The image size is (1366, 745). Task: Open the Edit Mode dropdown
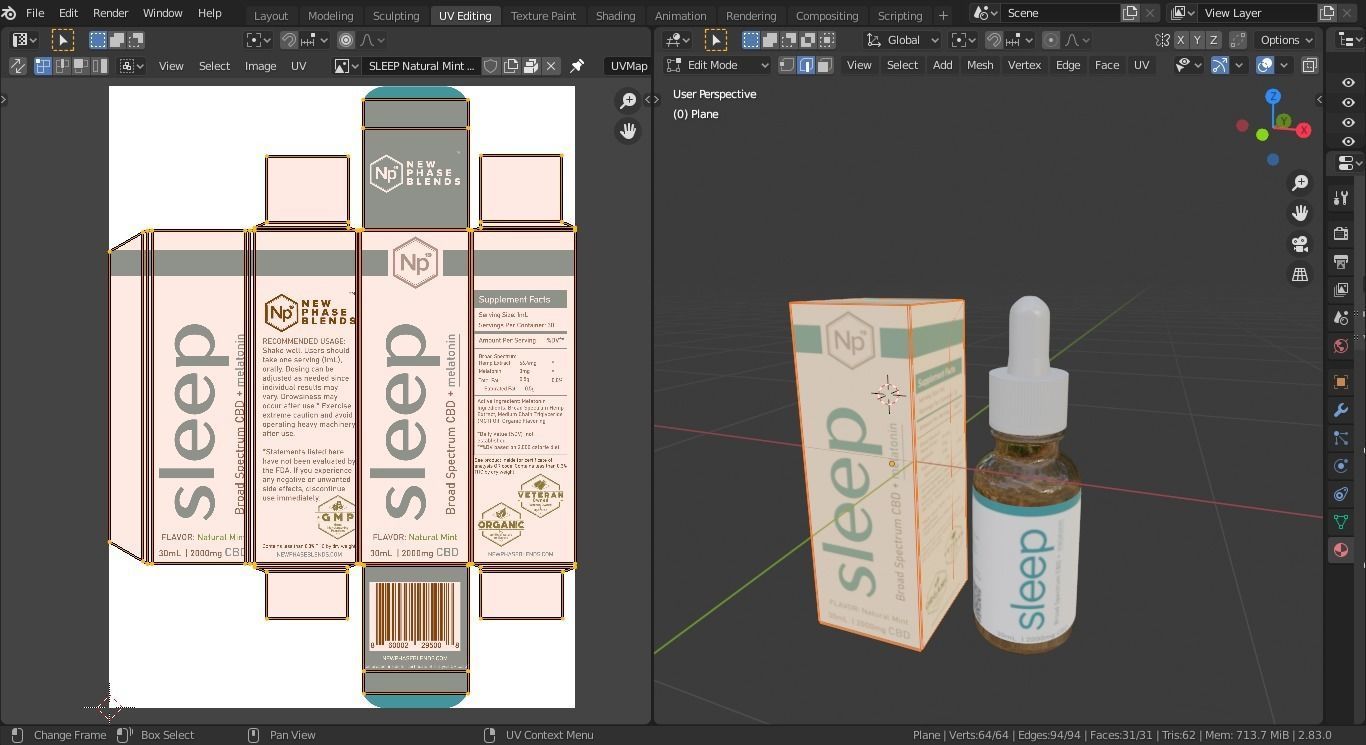718,65
